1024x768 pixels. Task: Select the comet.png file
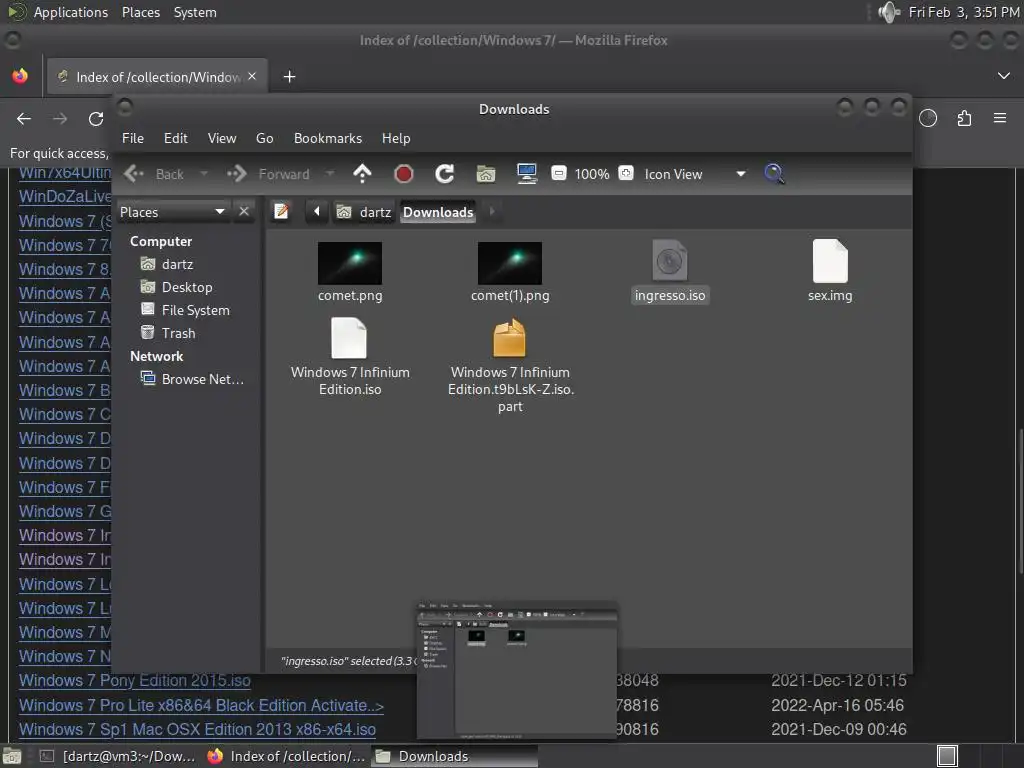point(350,272)
